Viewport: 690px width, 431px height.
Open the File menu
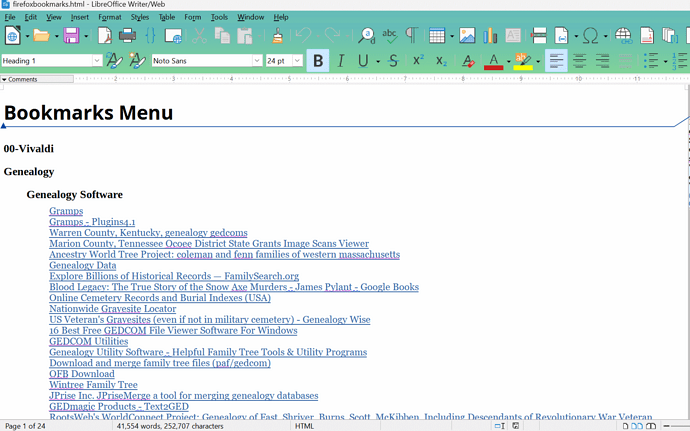coord(10,17)
